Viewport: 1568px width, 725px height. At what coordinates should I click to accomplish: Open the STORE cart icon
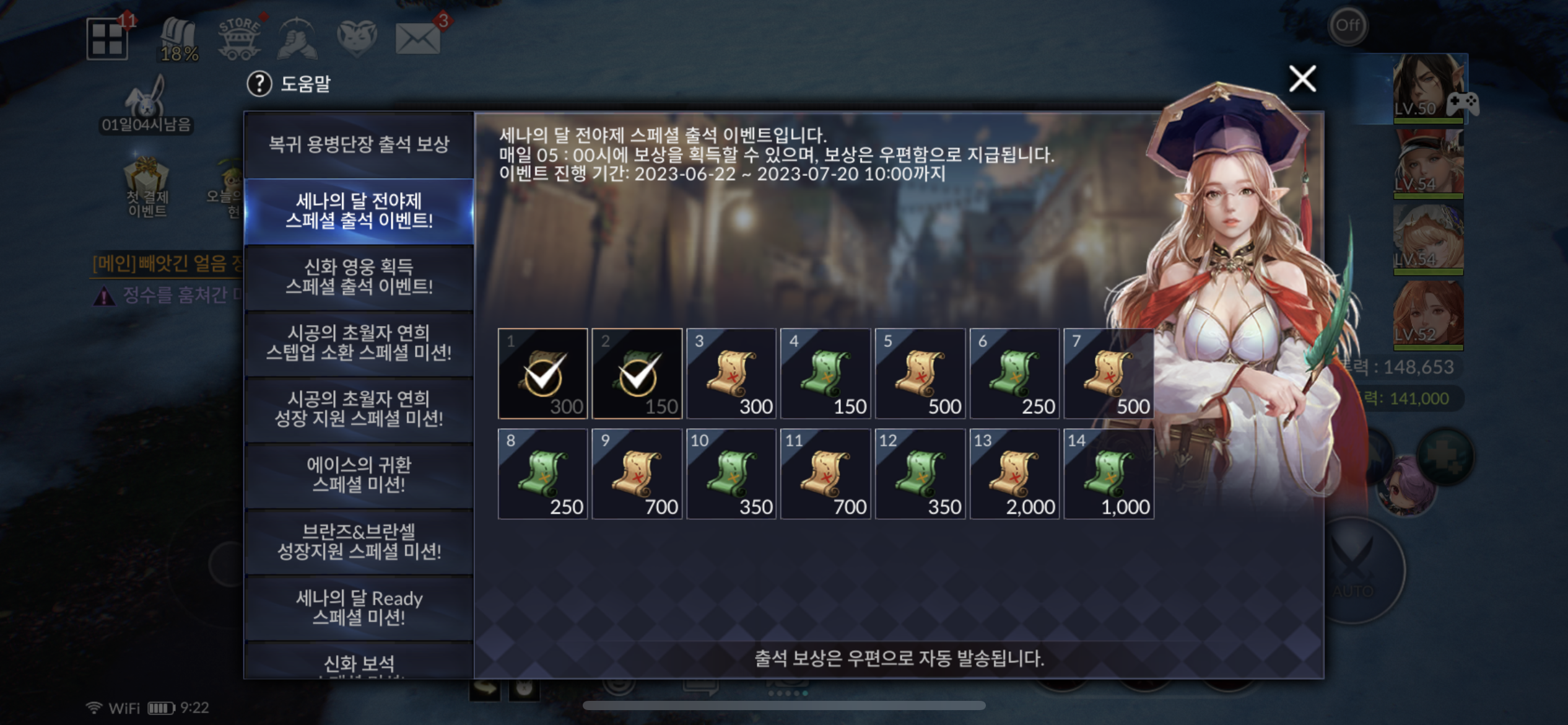[239, 38]
